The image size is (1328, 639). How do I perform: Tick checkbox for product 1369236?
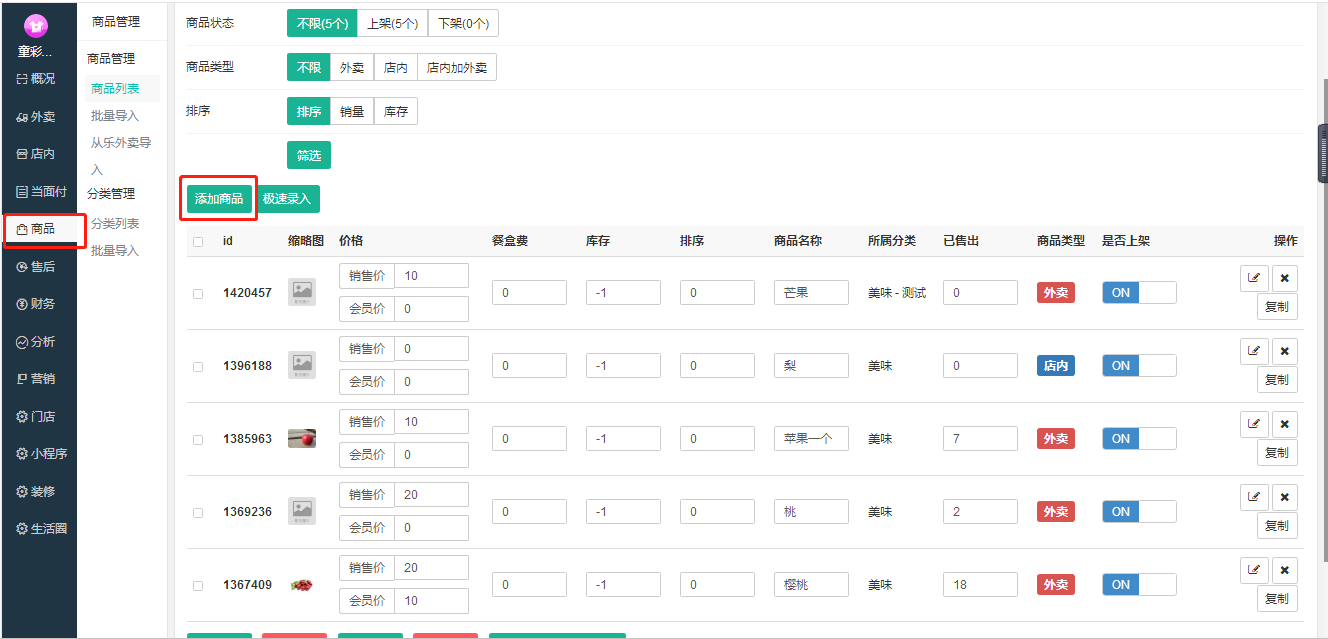click(198, 512)
